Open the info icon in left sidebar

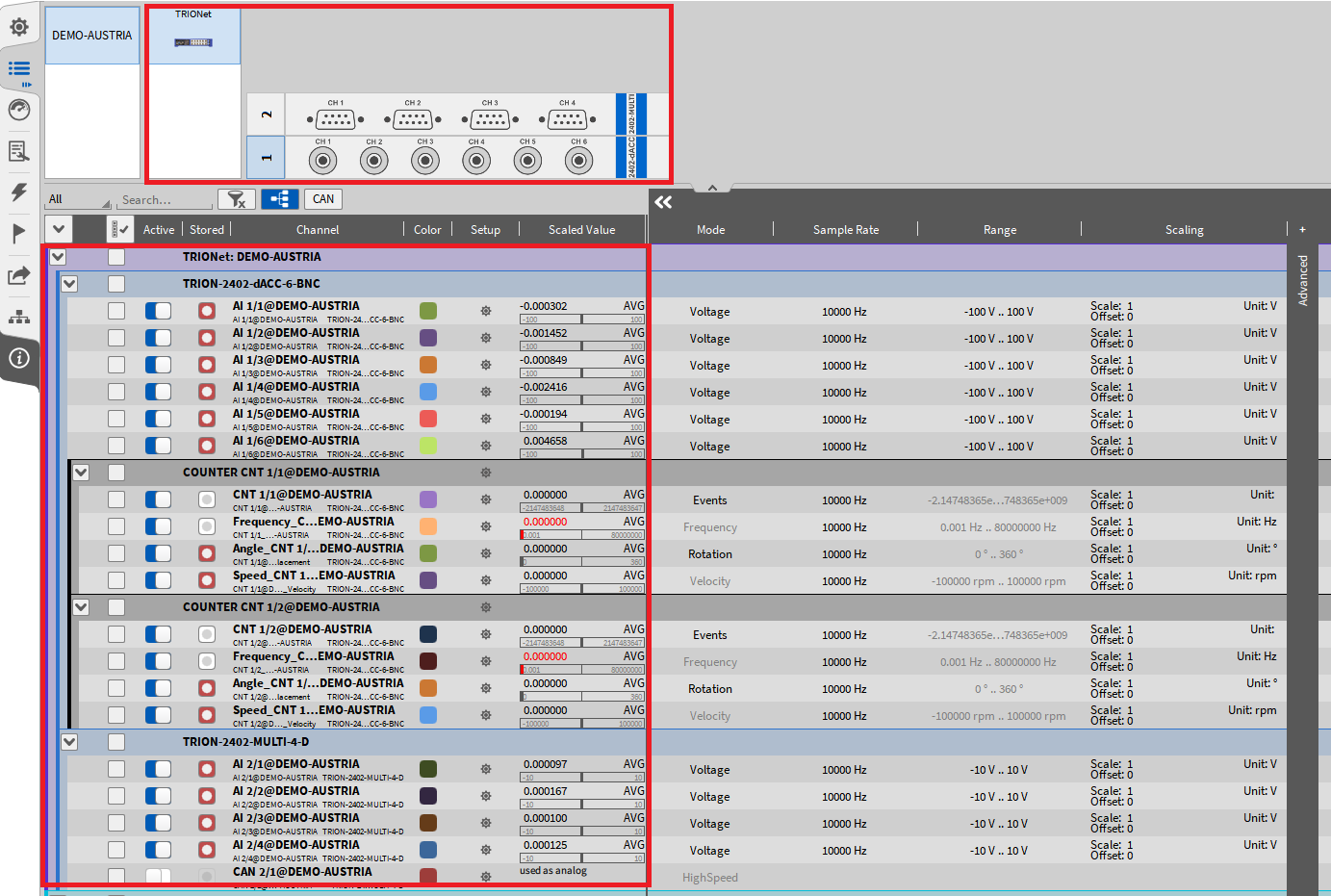[19, 358]
